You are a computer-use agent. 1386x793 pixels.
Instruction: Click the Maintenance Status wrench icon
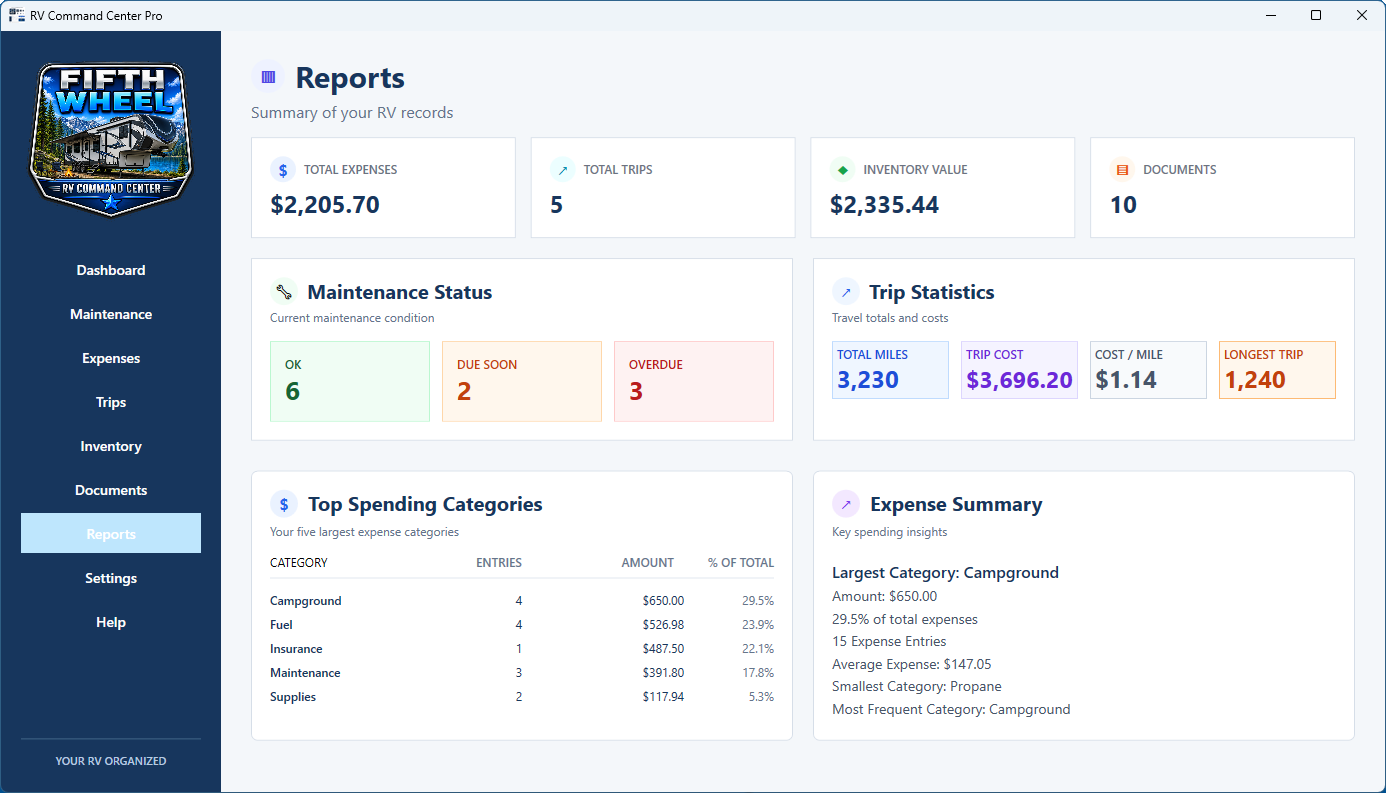coord(284,292)
